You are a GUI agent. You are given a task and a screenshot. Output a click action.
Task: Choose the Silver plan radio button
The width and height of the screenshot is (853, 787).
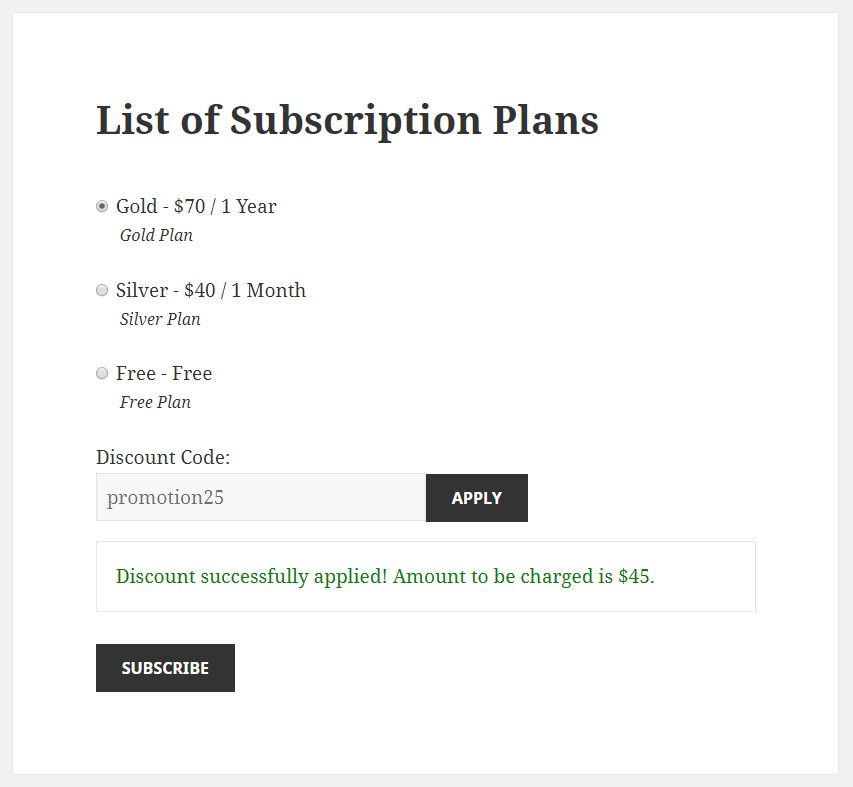(x=102, y=291)
